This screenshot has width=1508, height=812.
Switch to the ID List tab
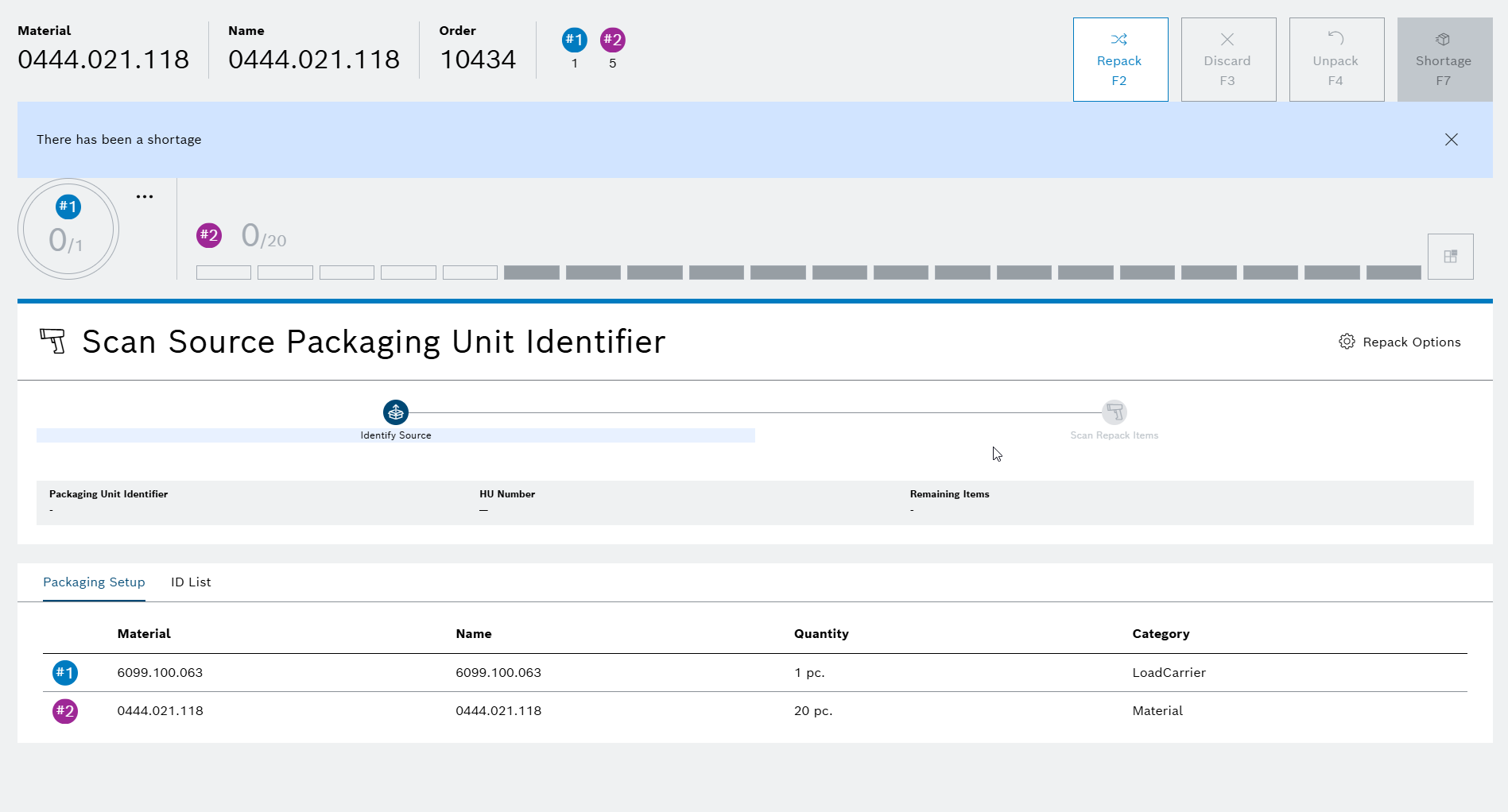(x=191, y=582)
